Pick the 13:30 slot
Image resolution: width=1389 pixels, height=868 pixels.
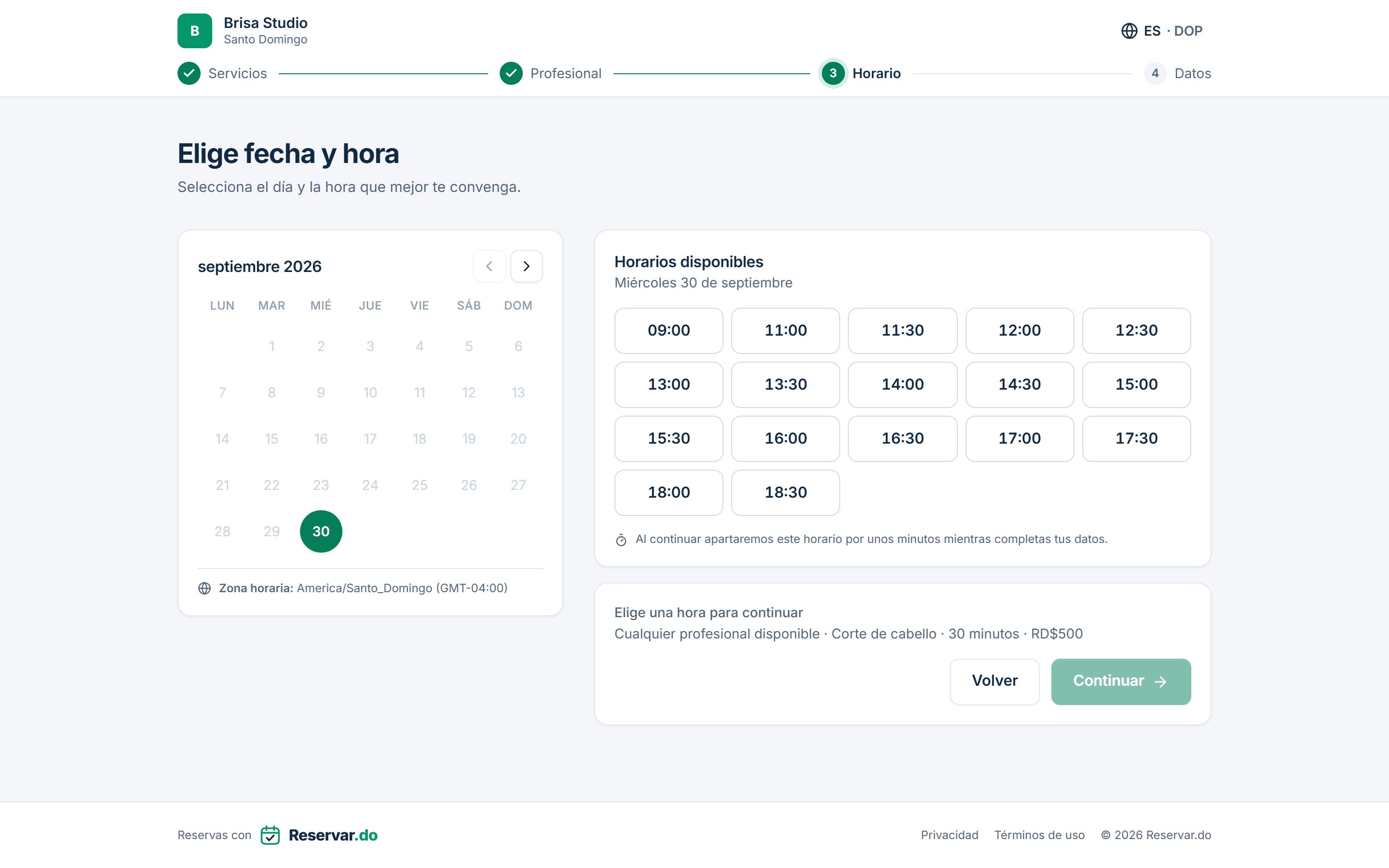pyautogui.click(x=786, y=385)
